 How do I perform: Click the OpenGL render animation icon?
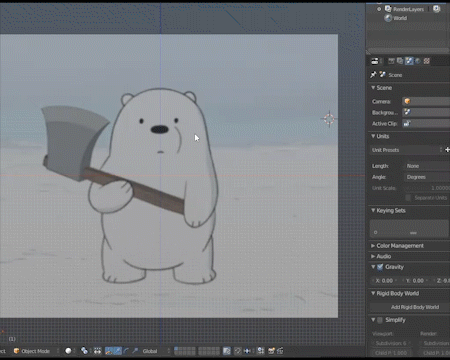pos(280,351)
